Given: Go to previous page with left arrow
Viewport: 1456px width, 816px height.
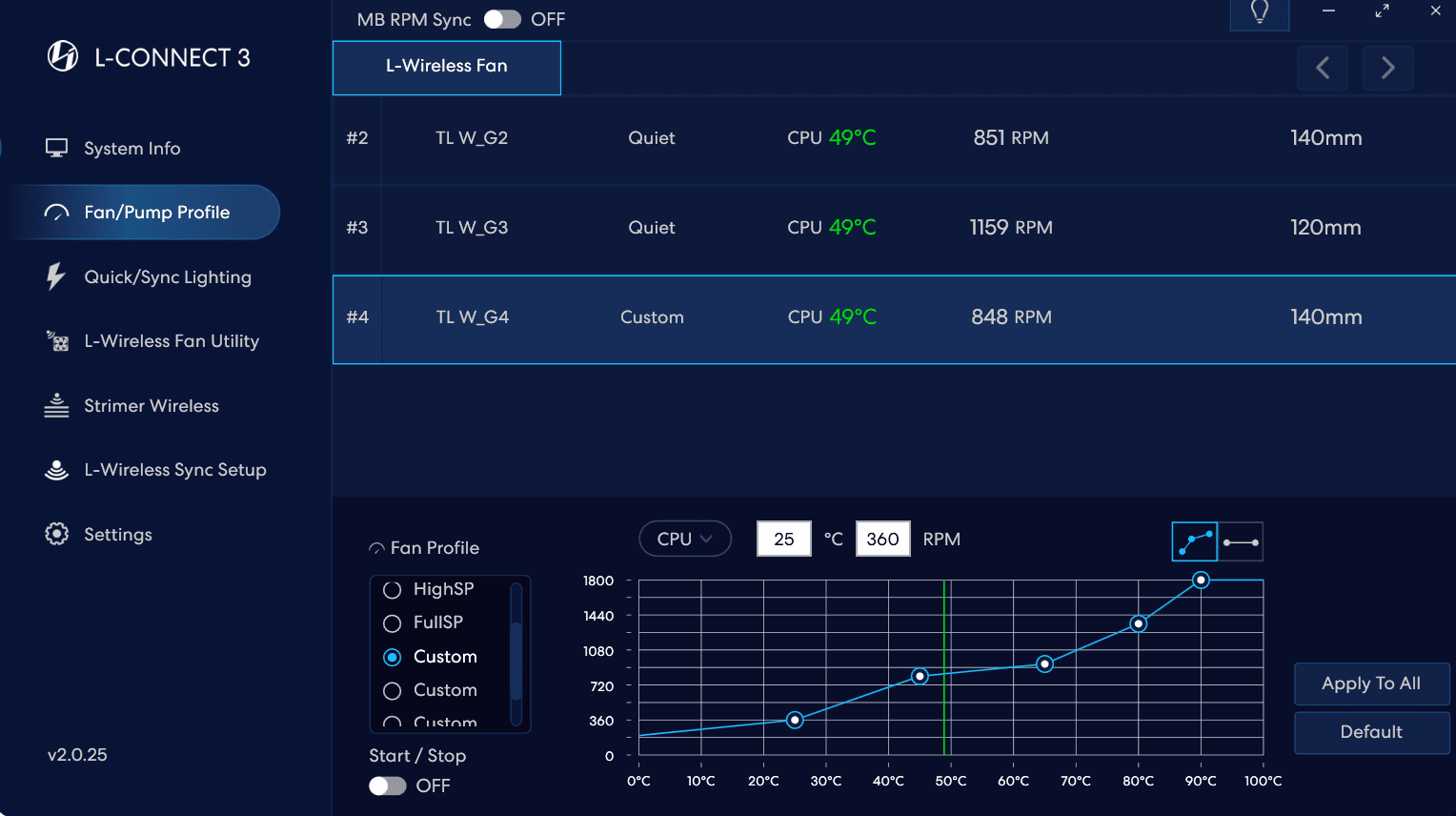Looking at the screenshot, I should click(x=1323, y=68).
